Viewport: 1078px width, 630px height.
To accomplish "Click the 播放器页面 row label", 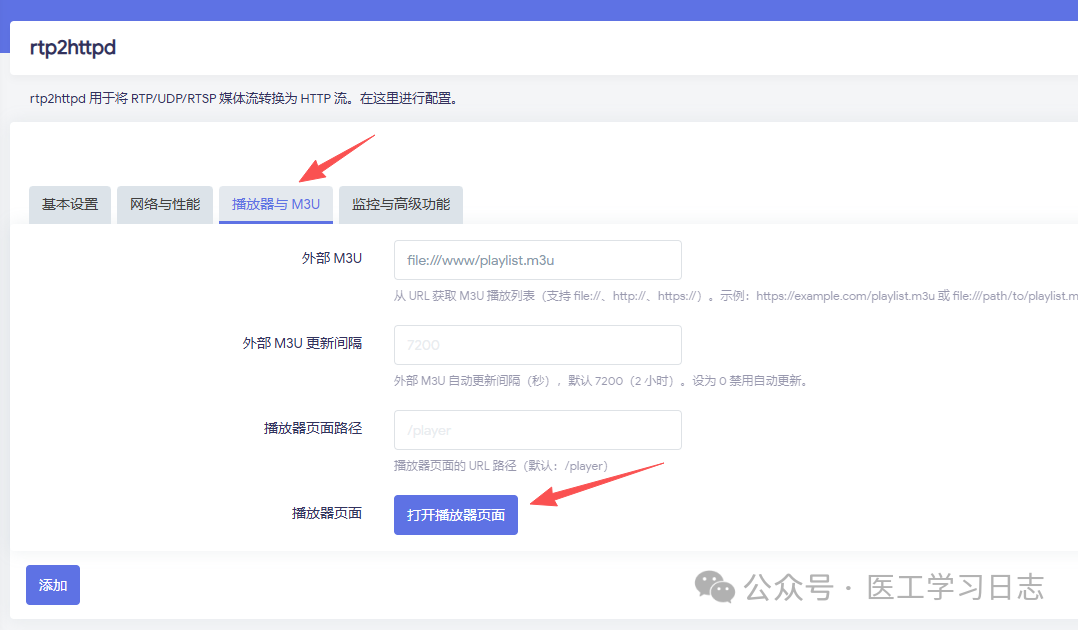I will (326, 514).
